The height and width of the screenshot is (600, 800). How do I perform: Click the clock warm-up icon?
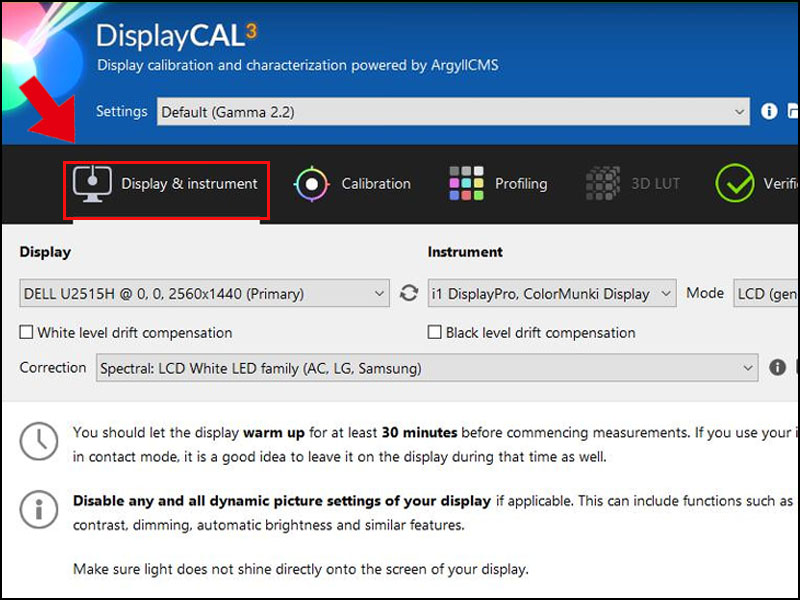[39, 441]
